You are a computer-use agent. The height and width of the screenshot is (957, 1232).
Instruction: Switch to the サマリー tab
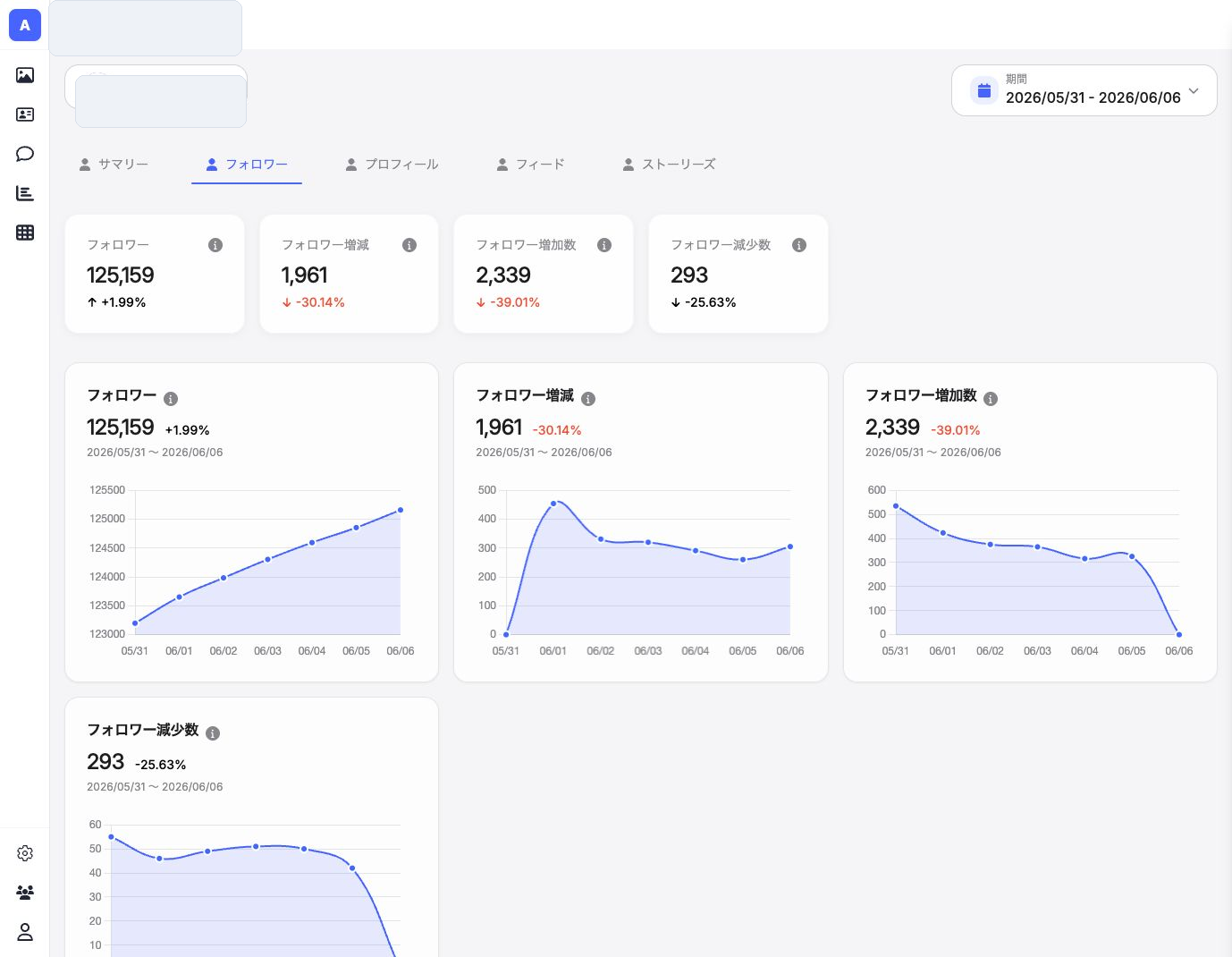click(x=114, y=165)
